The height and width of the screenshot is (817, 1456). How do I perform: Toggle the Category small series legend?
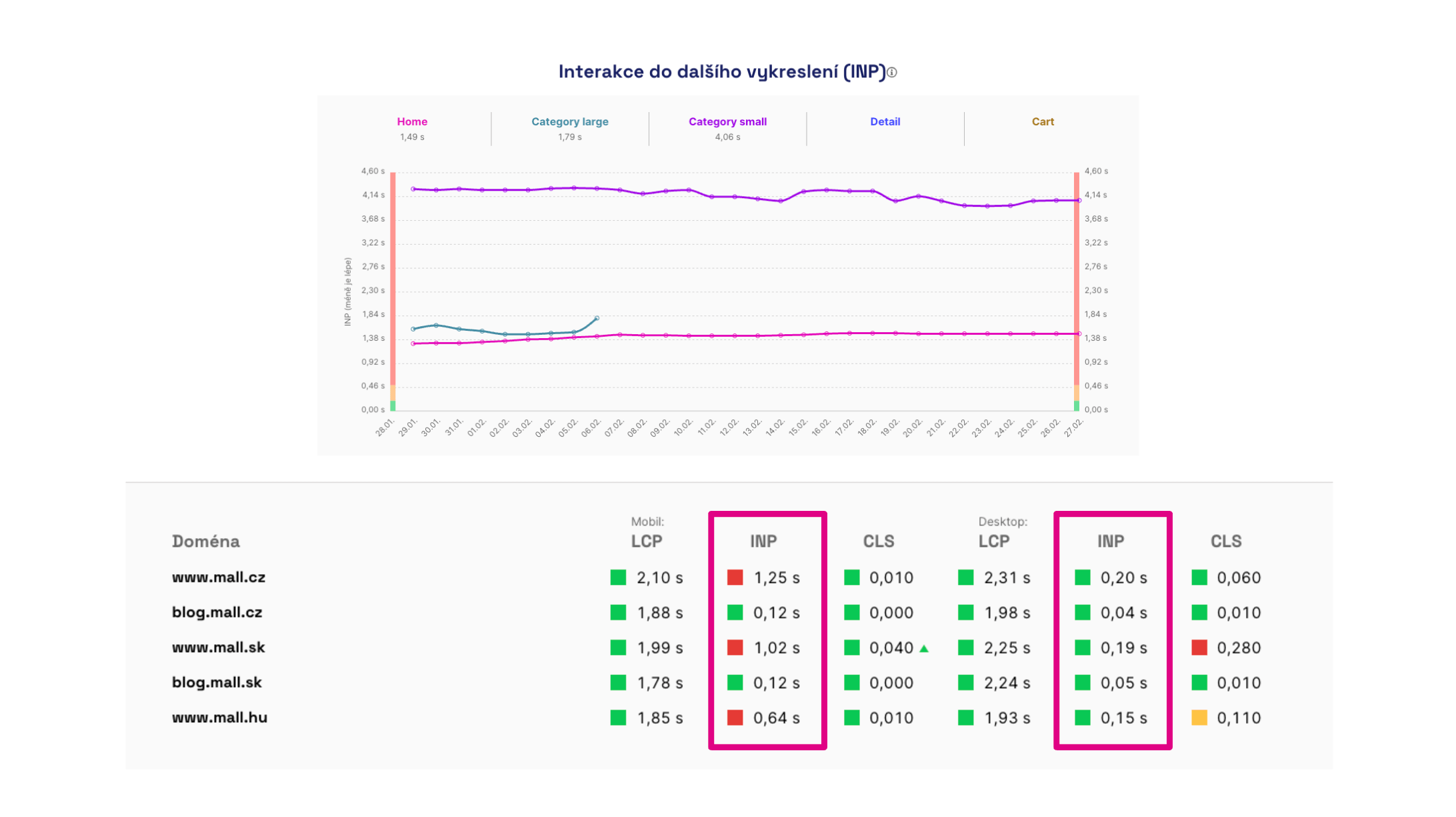(727, 121)
